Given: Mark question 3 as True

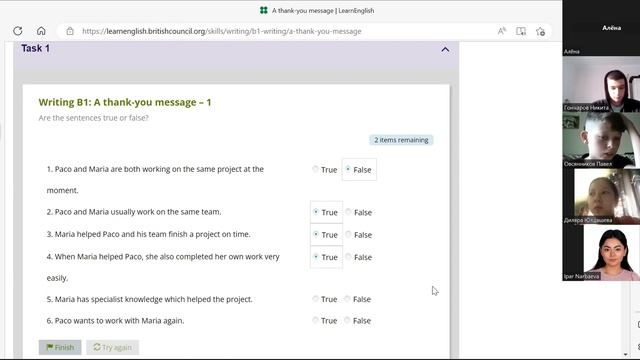Looking at the screenshot, I should 316,234.
